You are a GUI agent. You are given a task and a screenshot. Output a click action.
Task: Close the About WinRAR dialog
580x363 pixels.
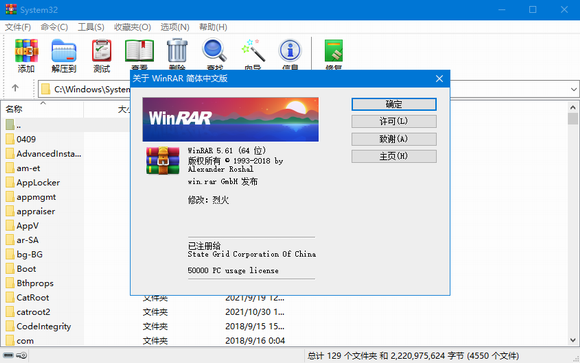[439, 78]
